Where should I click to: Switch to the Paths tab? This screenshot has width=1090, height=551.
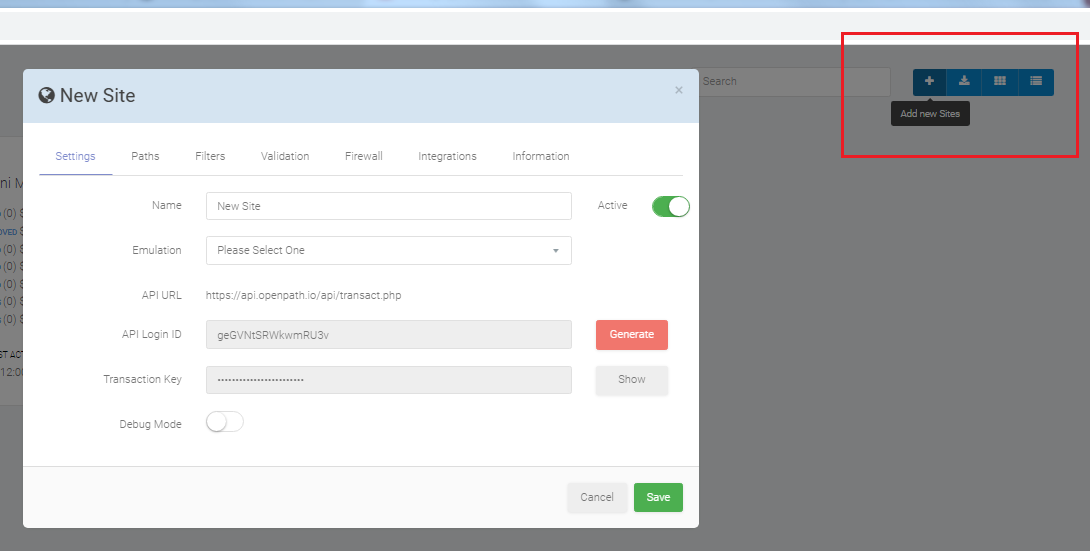tap(145, 156)
